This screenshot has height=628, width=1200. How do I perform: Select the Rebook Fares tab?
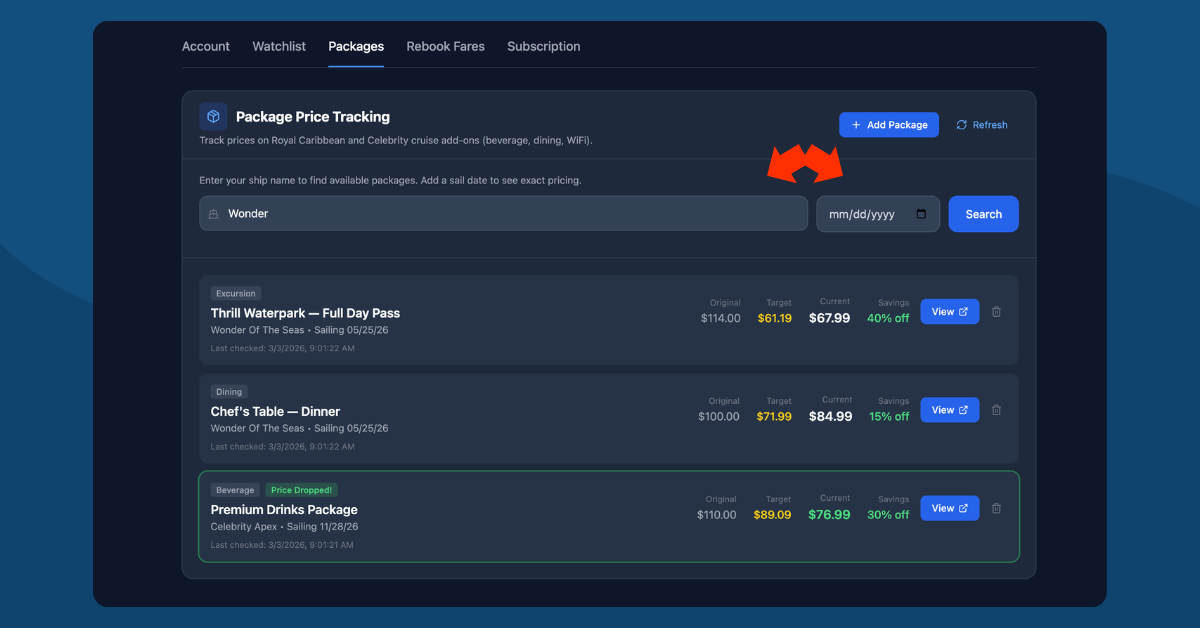click(445, 46)
